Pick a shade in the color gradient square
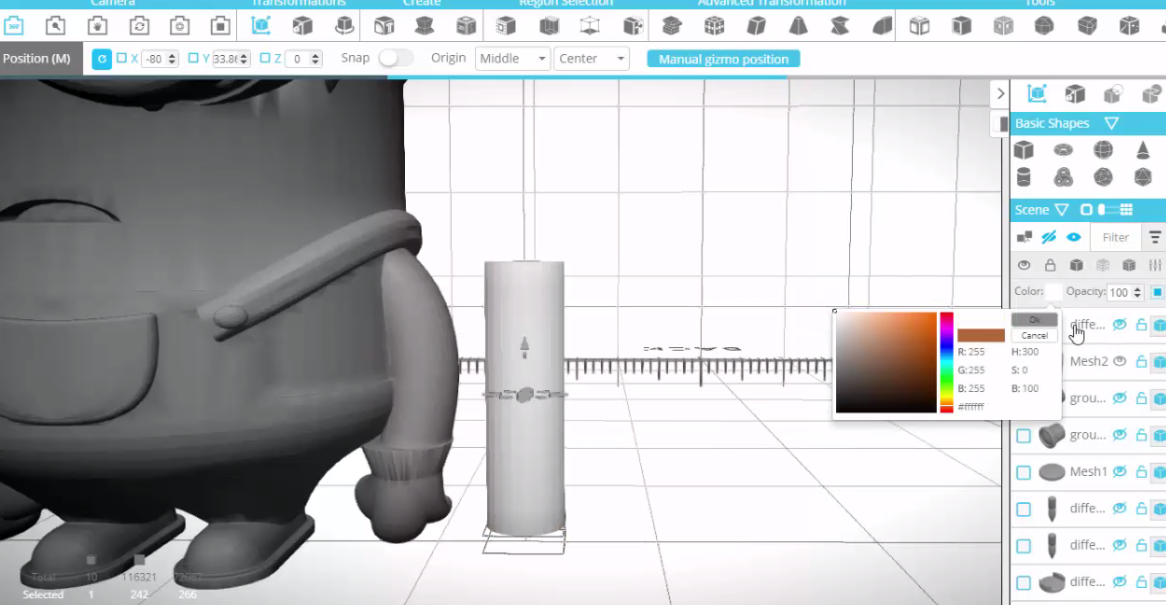 pos(886,362)
